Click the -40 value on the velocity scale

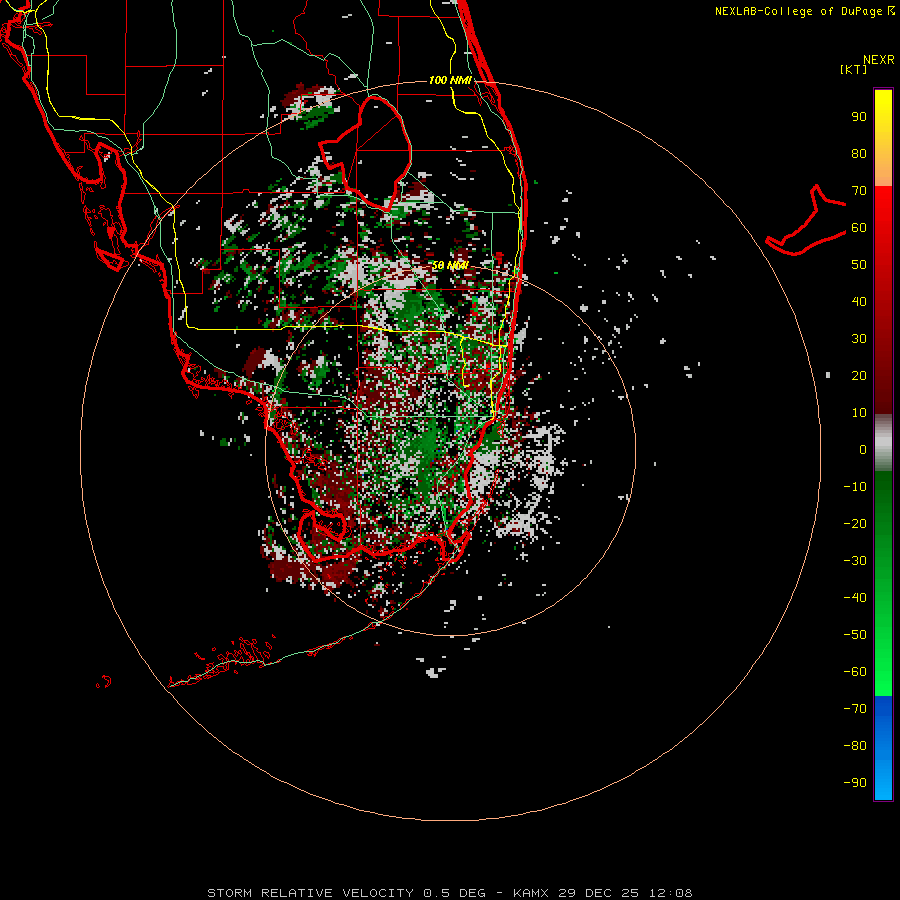pyautogui.click(x=855, y=598)
